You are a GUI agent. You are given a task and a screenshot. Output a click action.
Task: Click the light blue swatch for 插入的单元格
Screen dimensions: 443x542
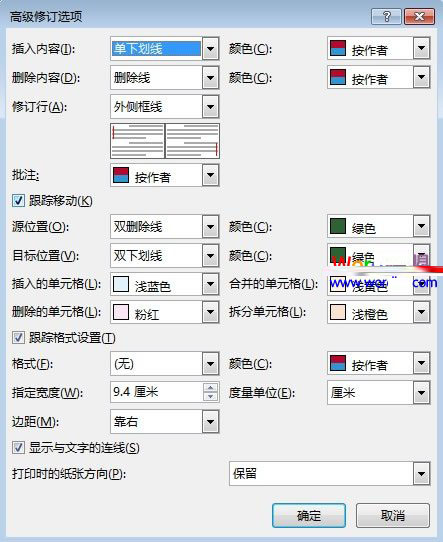click(x=121, y=284)
